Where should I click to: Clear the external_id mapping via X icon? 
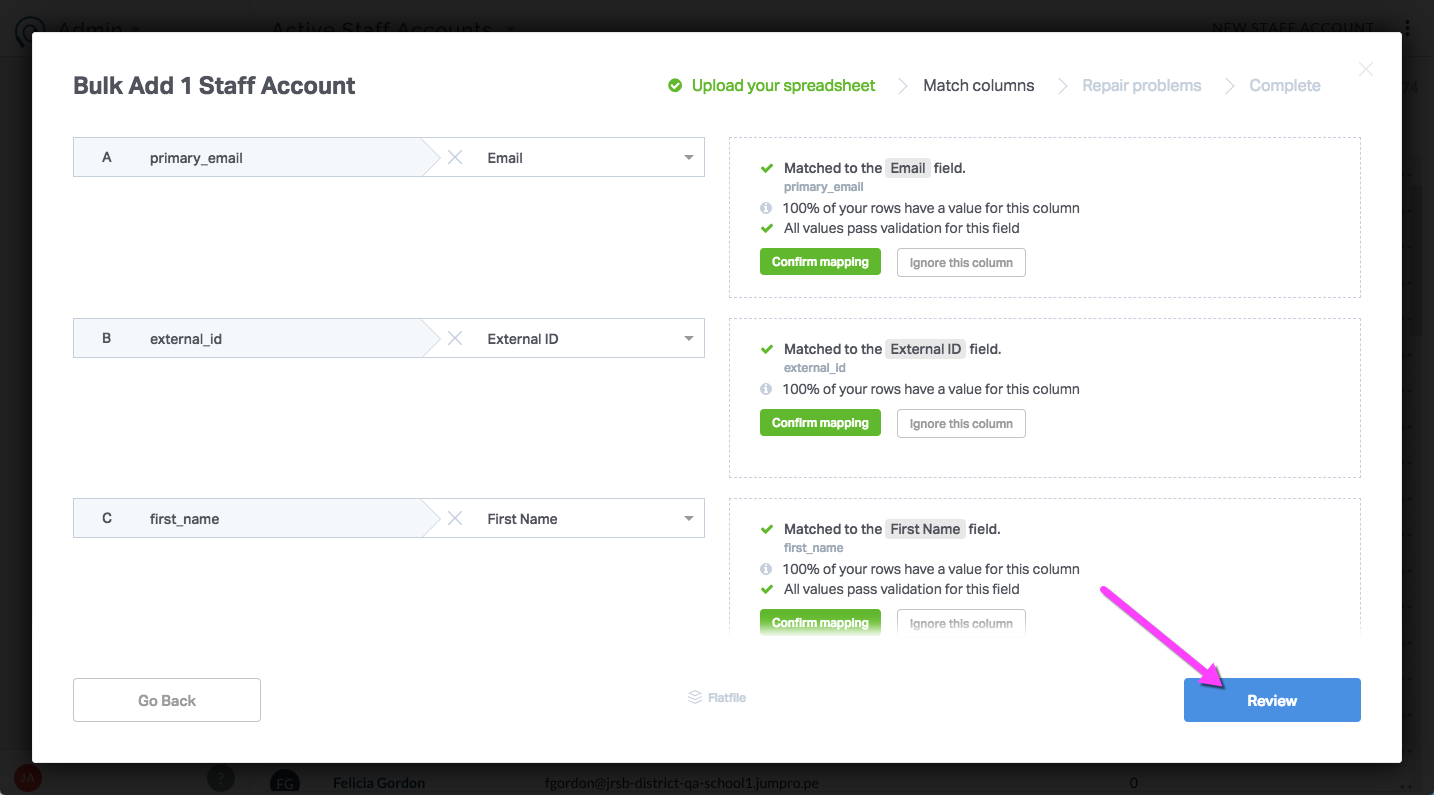[455, 339]
